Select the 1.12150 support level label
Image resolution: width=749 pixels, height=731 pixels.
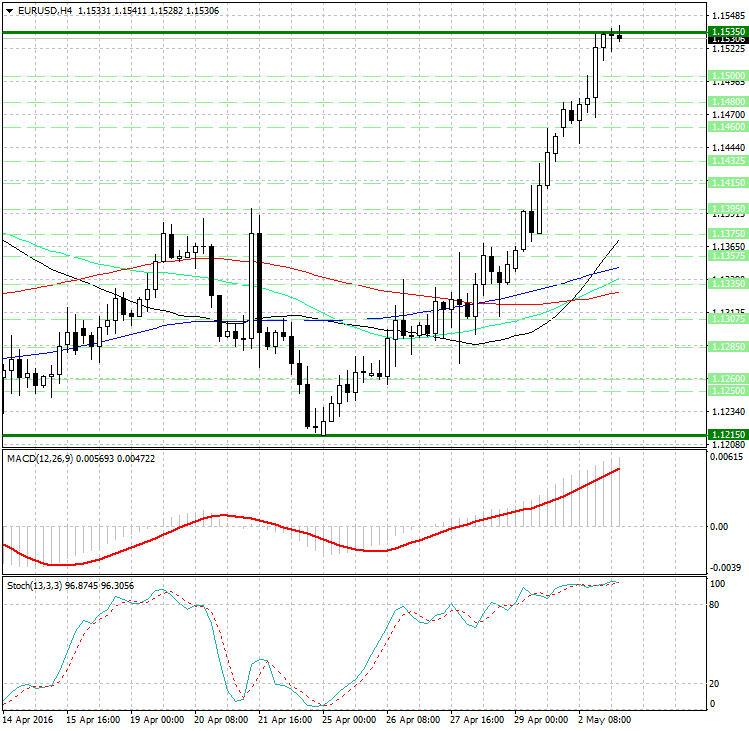coord(728,435)
